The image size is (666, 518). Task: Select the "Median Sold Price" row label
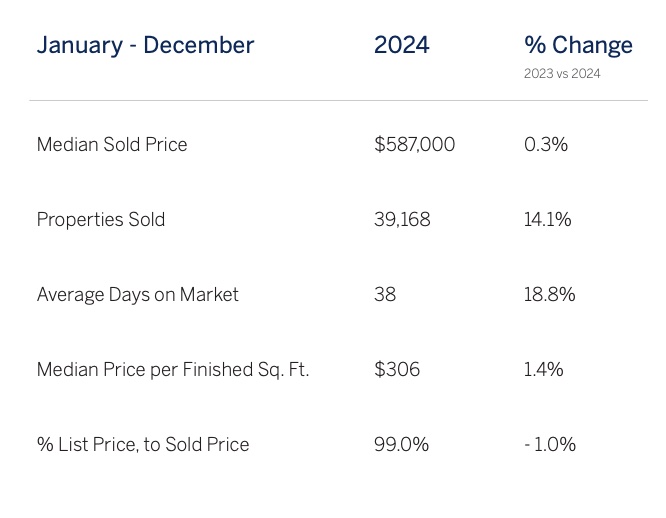point(112,145)
